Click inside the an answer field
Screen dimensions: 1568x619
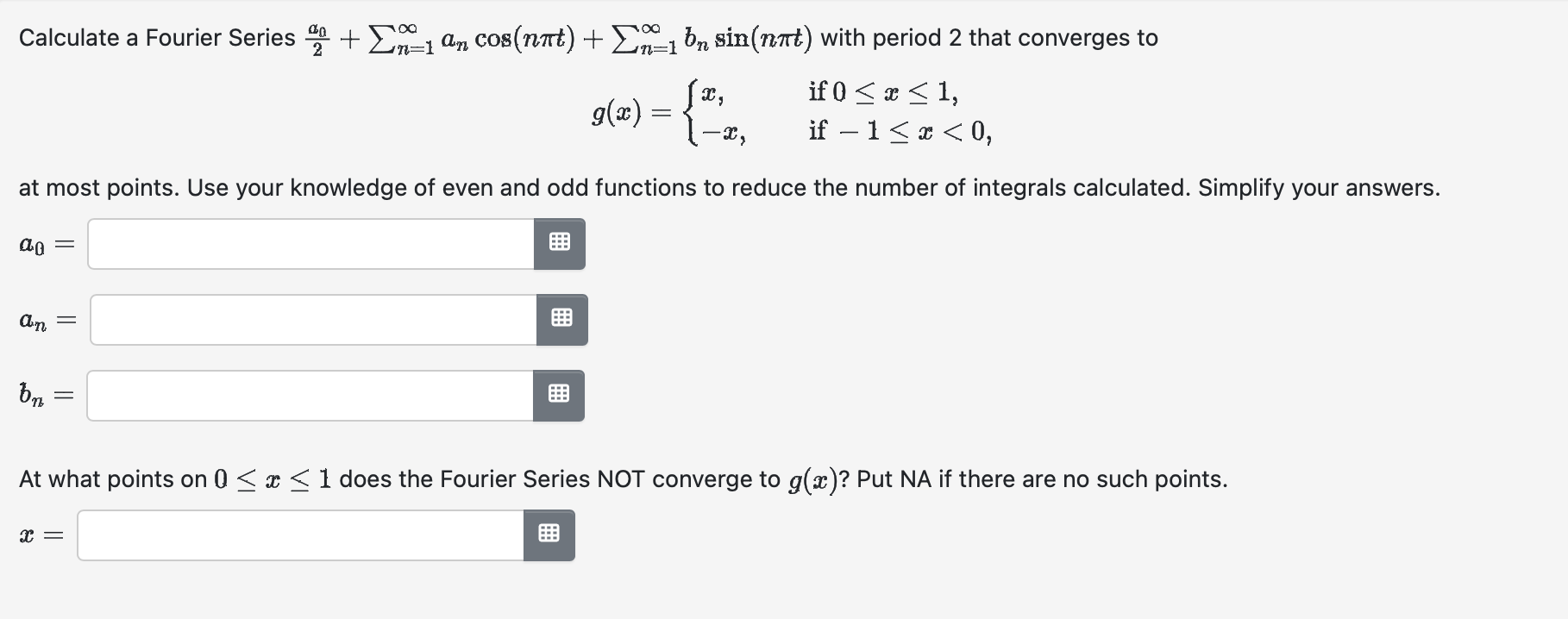click(x=310, y=319)
